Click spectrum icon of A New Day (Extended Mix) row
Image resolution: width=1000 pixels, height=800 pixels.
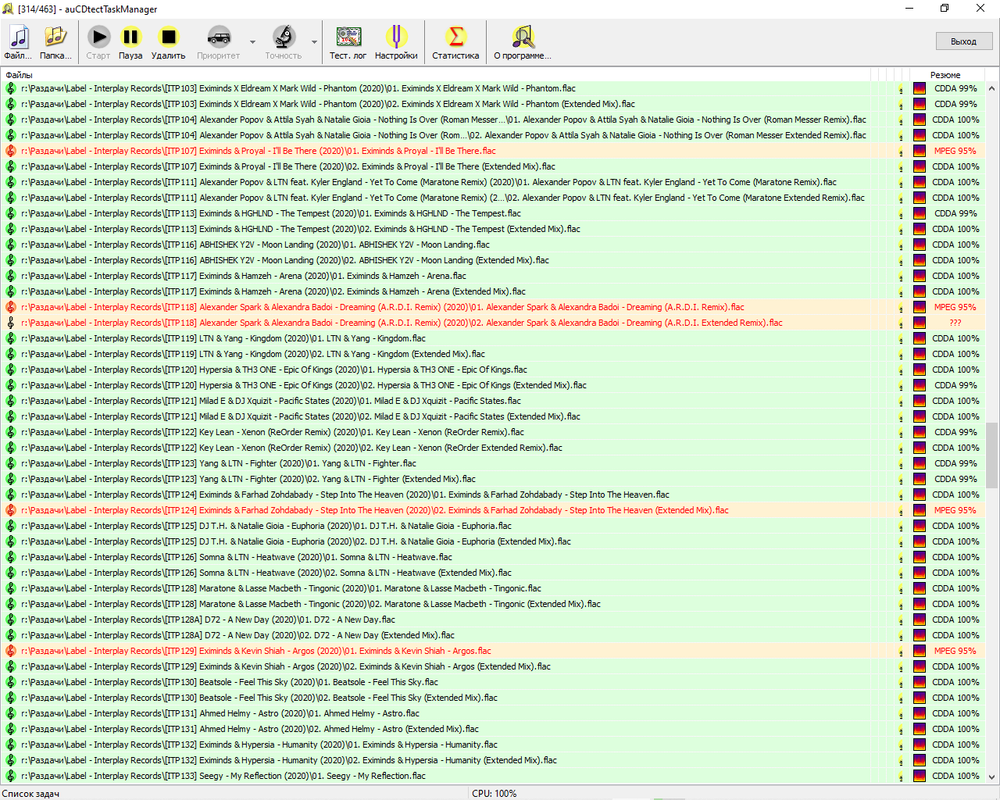(x=919, y=635)
